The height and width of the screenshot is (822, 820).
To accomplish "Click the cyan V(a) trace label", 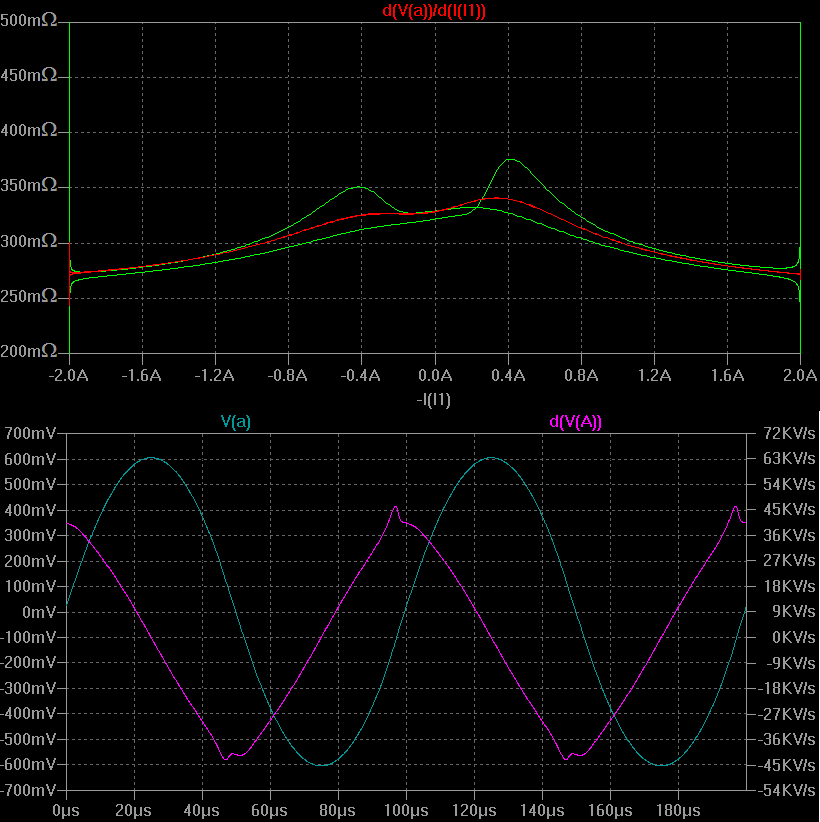I will [x=235, y=421].
